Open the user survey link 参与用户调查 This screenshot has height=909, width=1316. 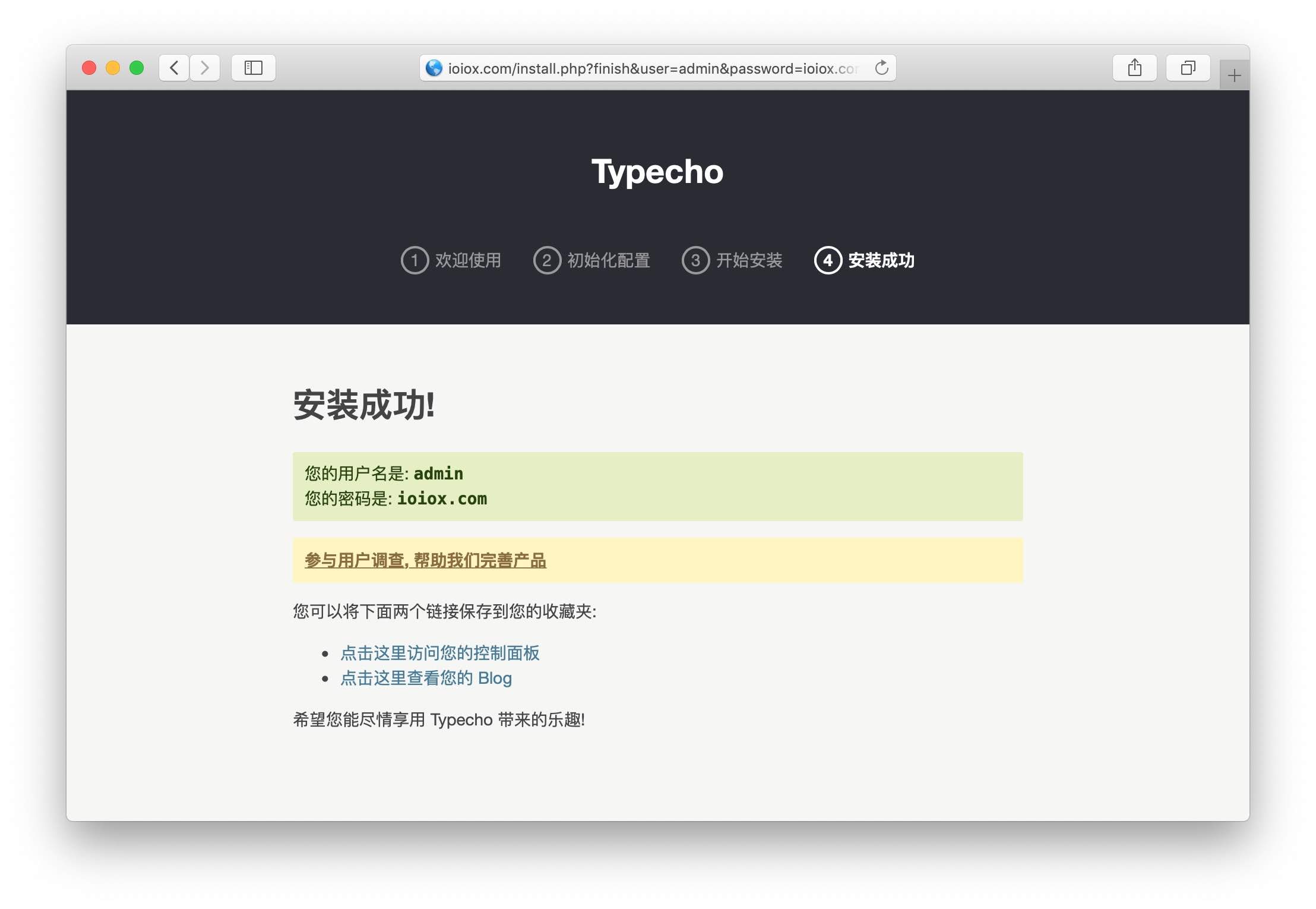click(425, 560)
